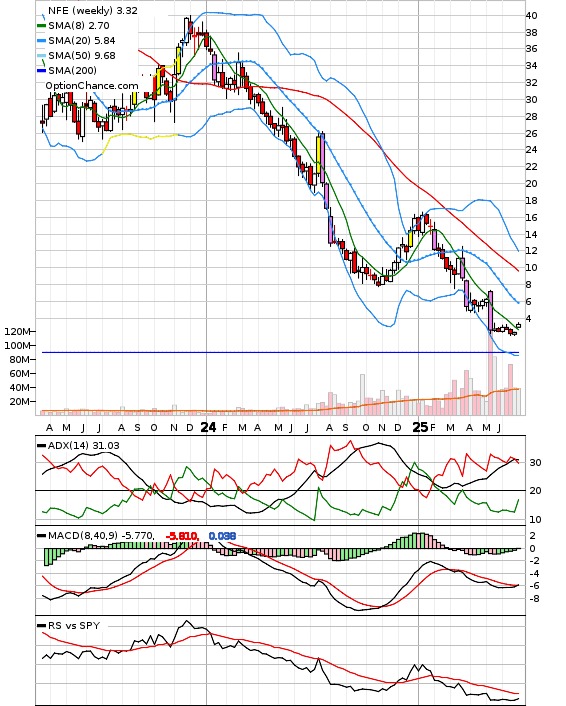Click the price axis label 36
566x706 pixels.
pos(531,49)
